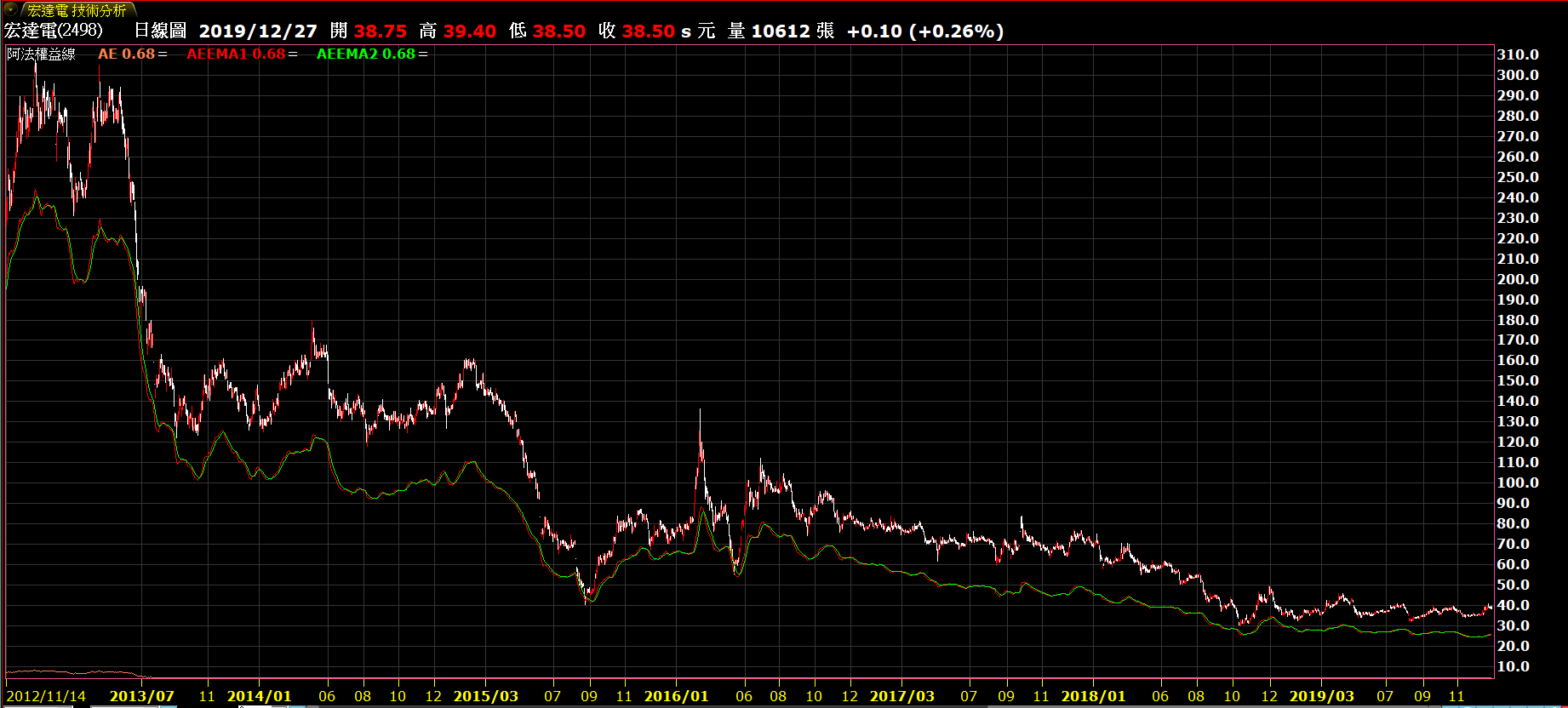Click the opening price 38.75
This screenshot has height=708, width=1568.
pyautogui.click(x=381, y=31)
